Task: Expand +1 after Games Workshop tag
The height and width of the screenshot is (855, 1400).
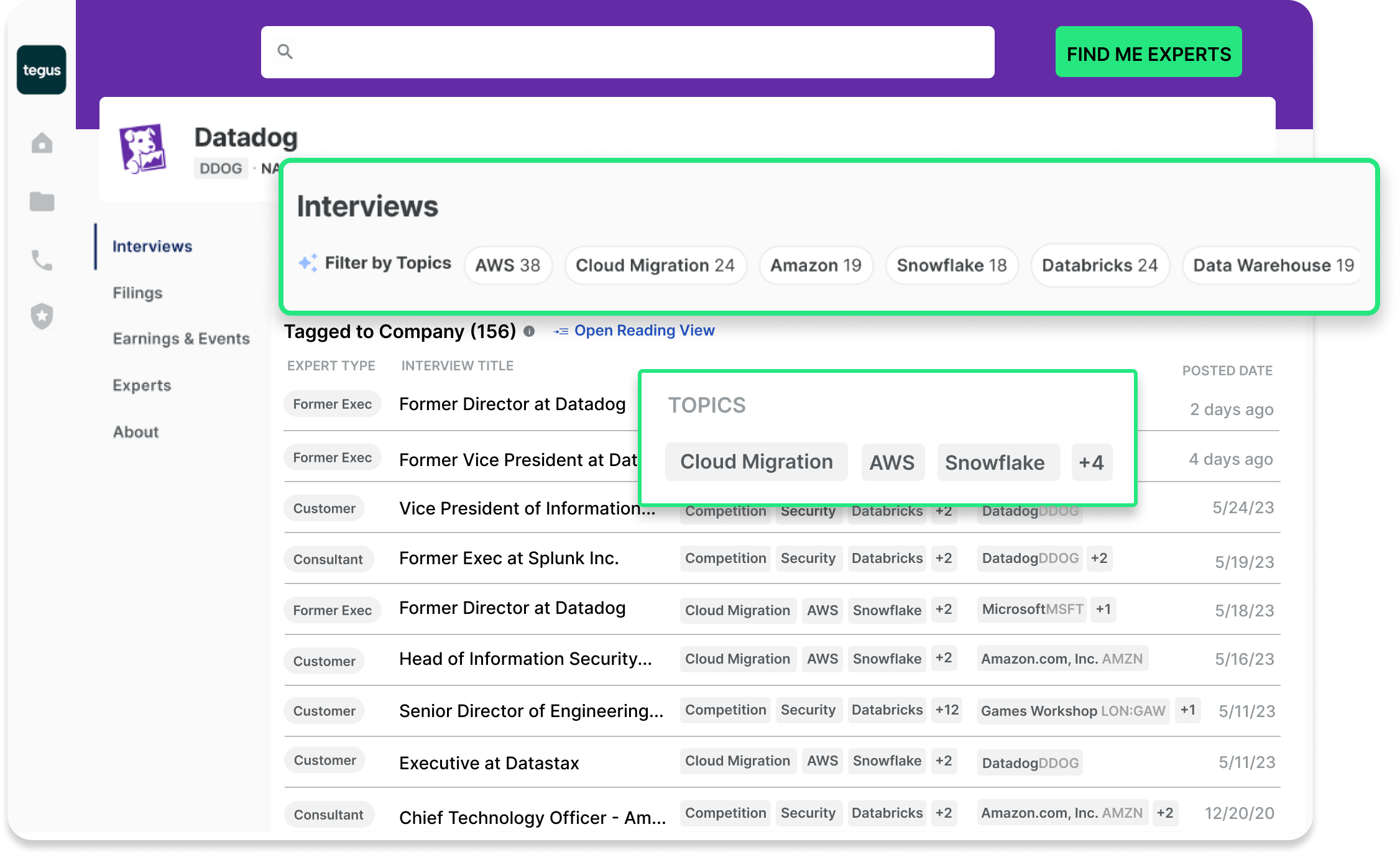Action: tap(1188, 710)
